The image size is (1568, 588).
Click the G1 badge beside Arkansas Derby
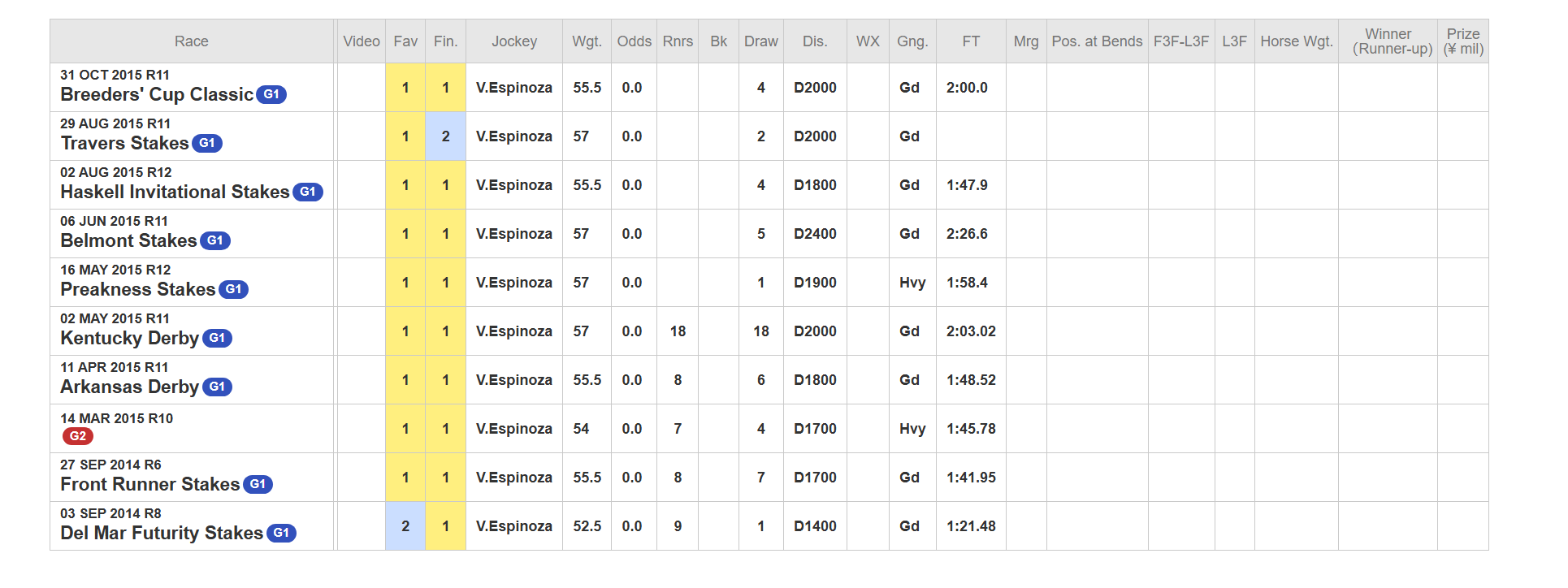click(217, 387)
